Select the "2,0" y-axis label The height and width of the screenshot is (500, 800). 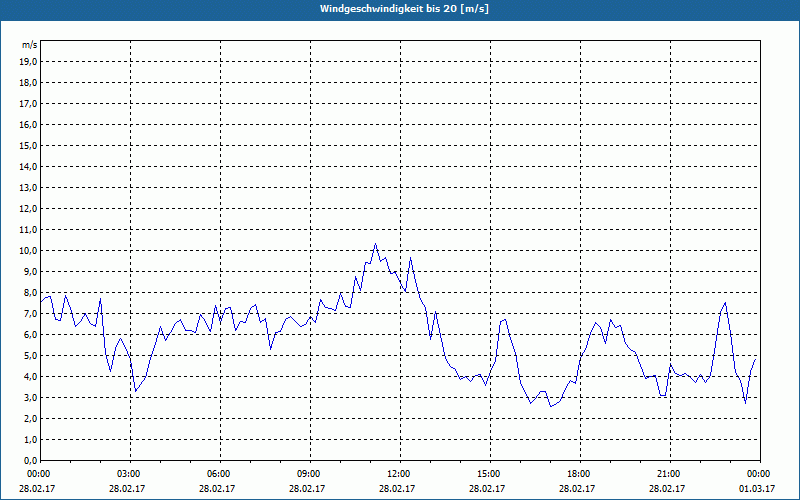tap(30, 419)
